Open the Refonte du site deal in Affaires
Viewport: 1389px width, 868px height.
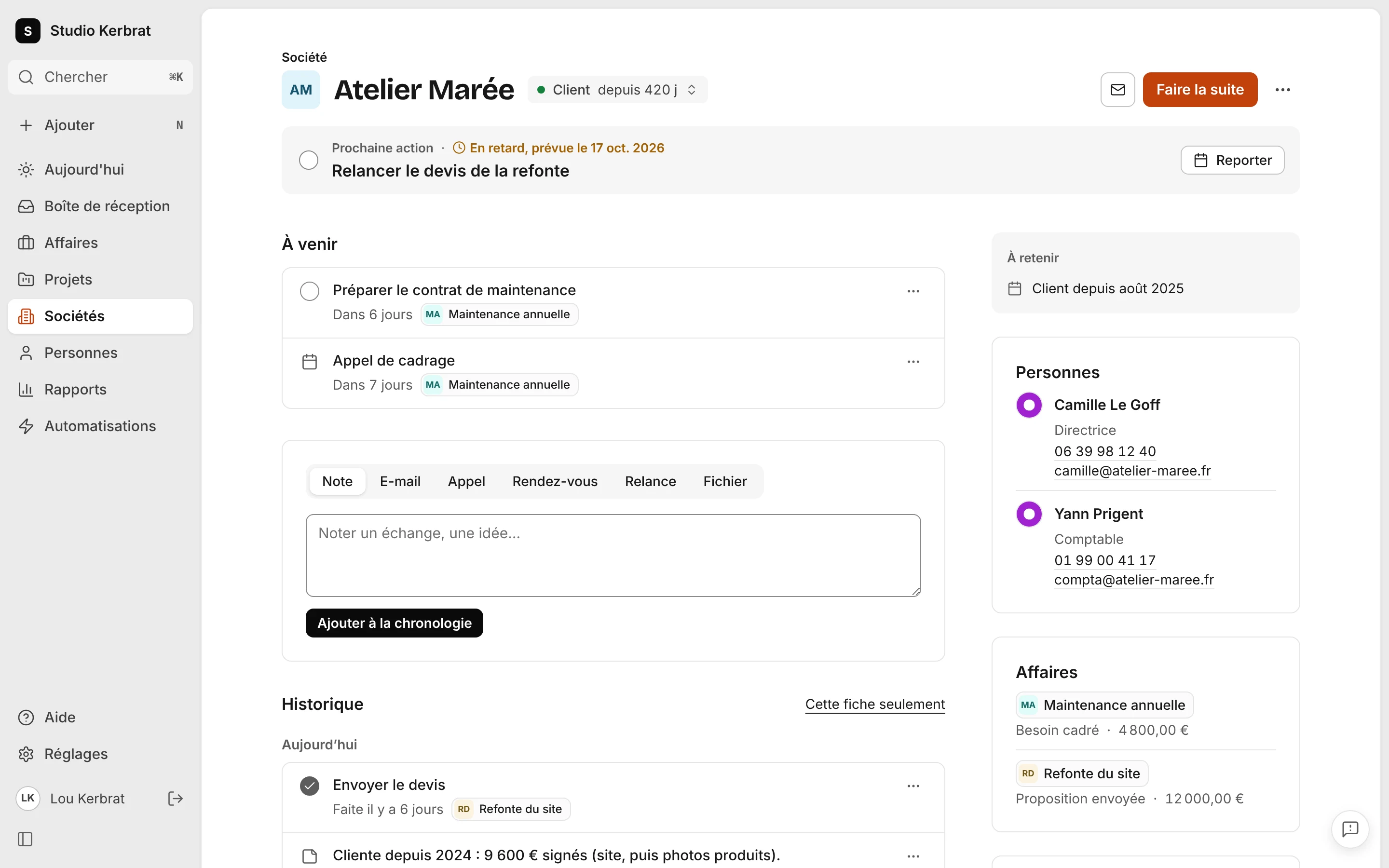click(x=1082, y=773)
